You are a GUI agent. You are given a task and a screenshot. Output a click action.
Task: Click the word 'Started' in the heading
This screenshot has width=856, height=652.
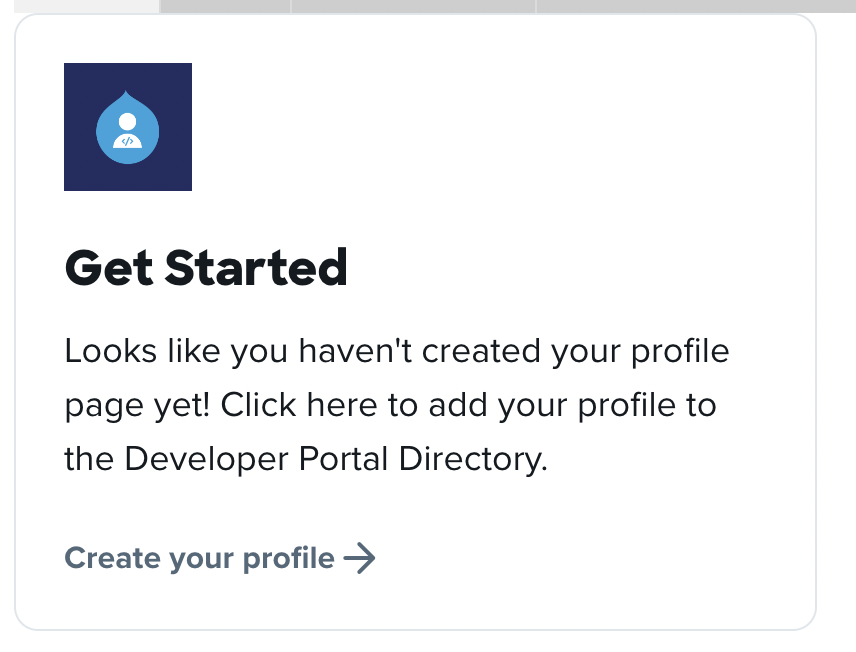pyautogui.click(x=256, y=268)
